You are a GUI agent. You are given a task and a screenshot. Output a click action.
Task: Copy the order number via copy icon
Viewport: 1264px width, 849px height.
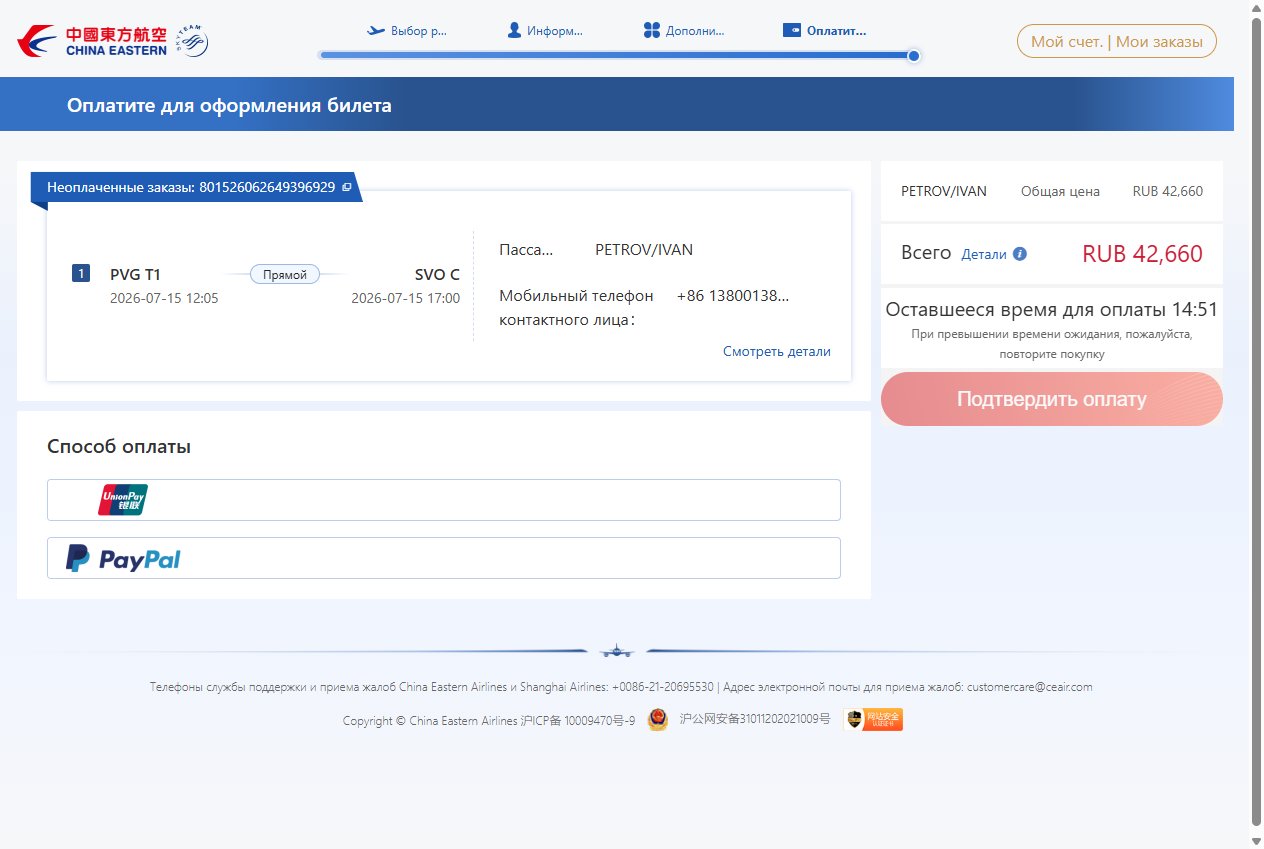pos(347,187)
